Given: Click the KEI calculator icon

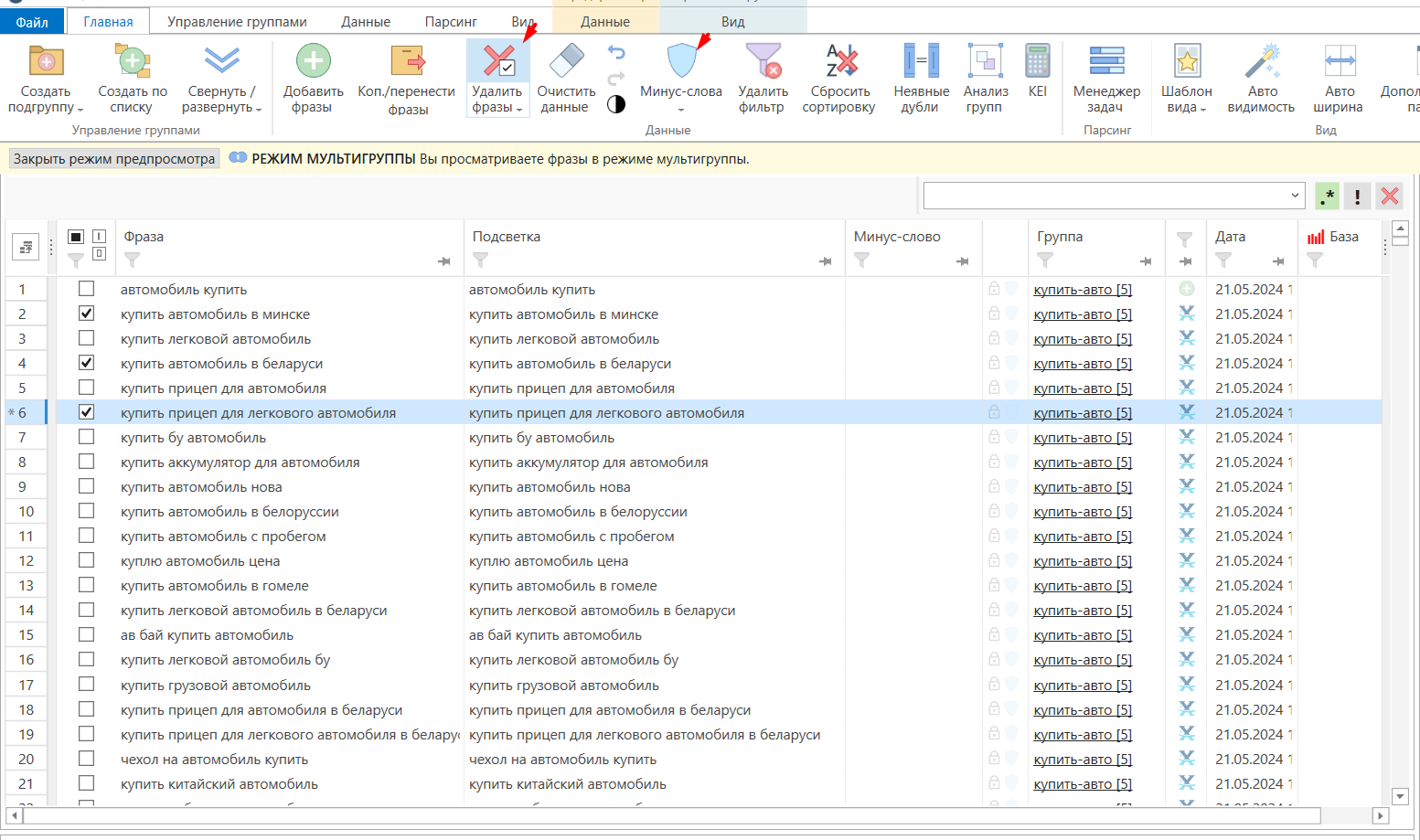Looking at the screenshot, I should pos(1037,61).
